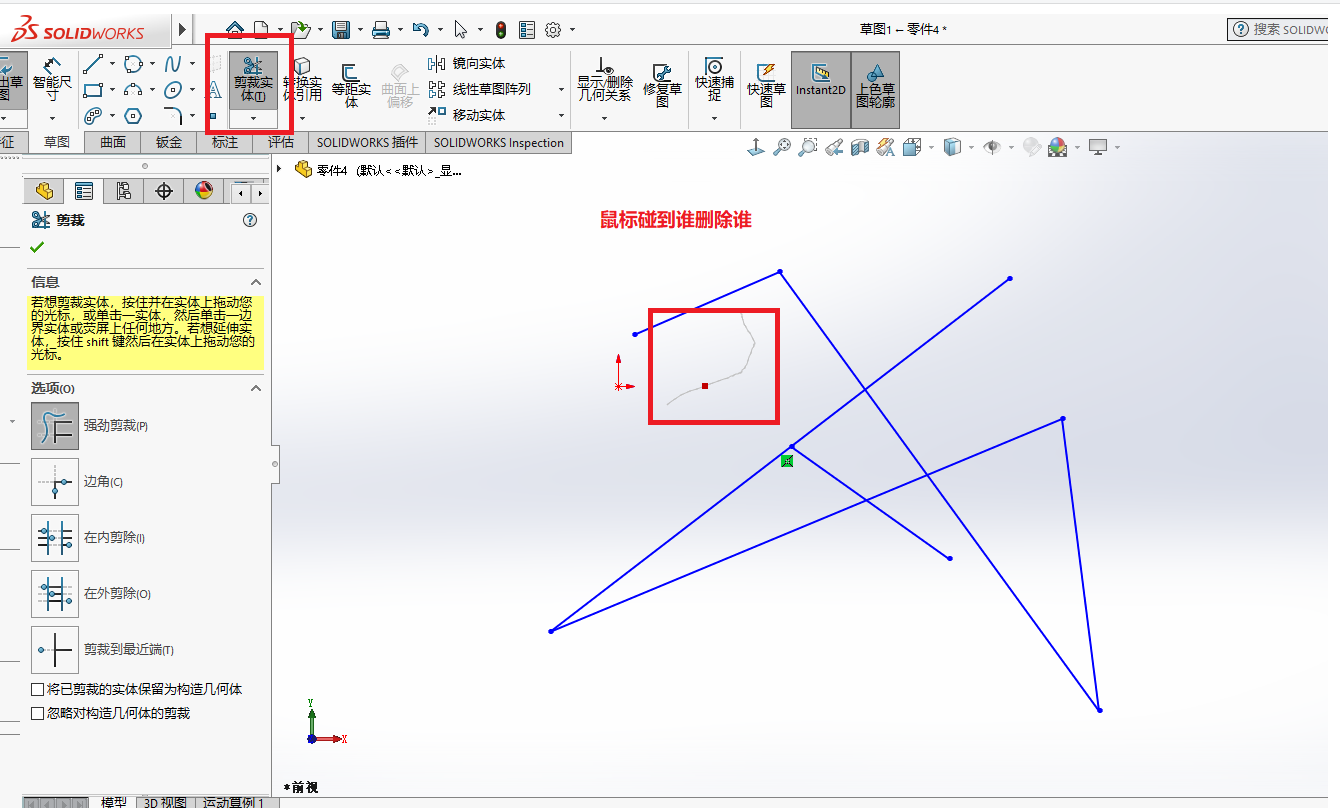Switch to the 草图 (Sketch) tab
Viewport: 1340px width, 812px height.
[x=57, y=142]
